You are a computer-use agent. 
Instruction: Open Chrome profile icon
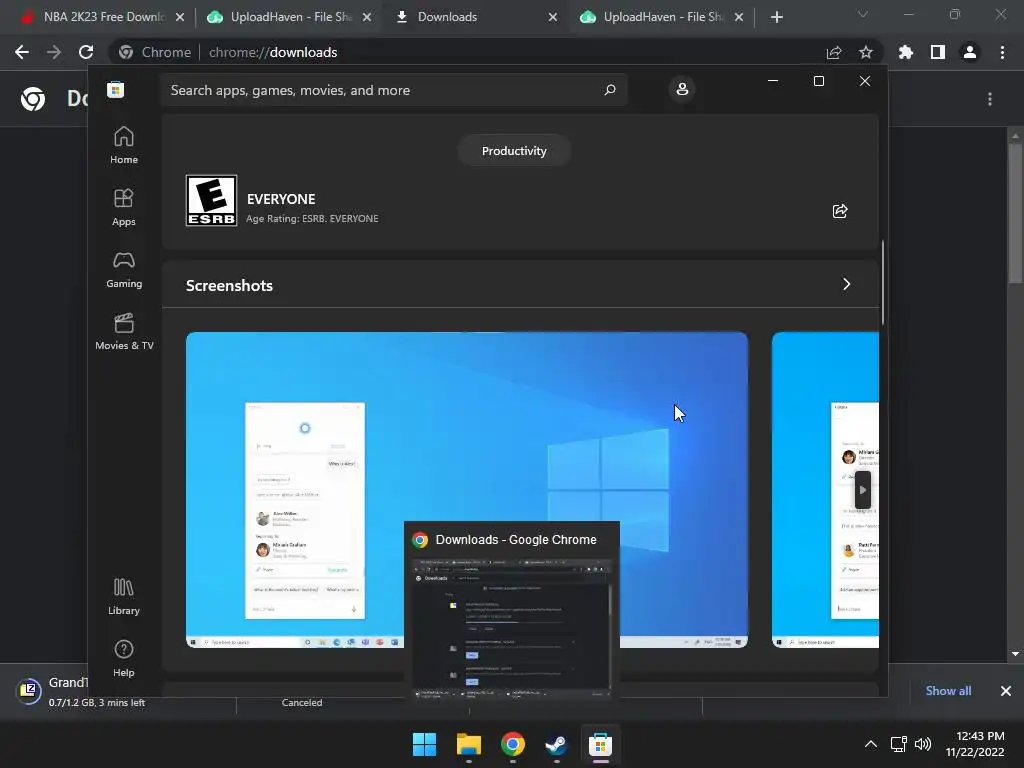click(x=970, y=52)
